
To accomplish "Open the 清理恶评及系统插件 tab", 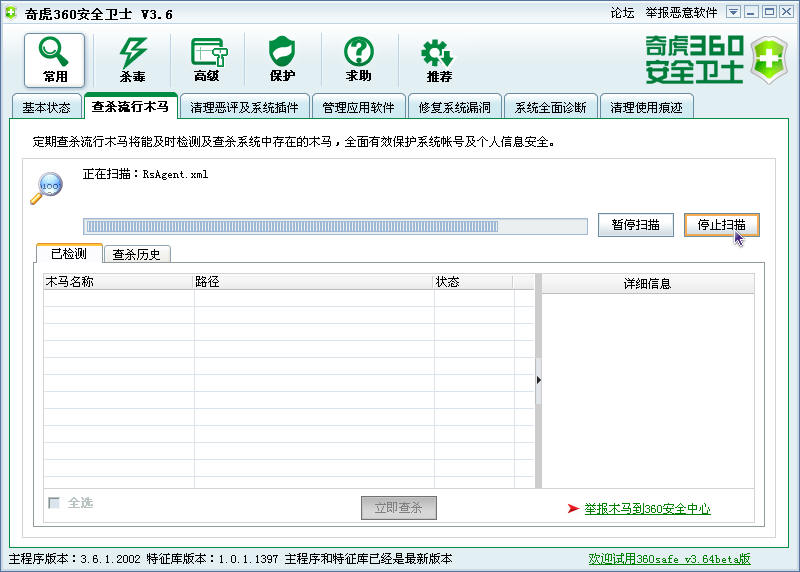I will coord(244,107).
